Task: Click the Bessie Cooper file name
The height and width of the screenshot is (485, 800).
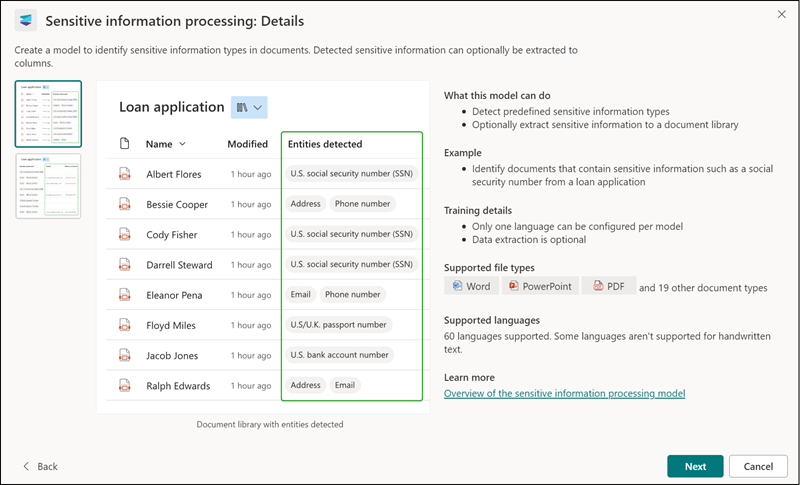Action: tap(177, 204)
